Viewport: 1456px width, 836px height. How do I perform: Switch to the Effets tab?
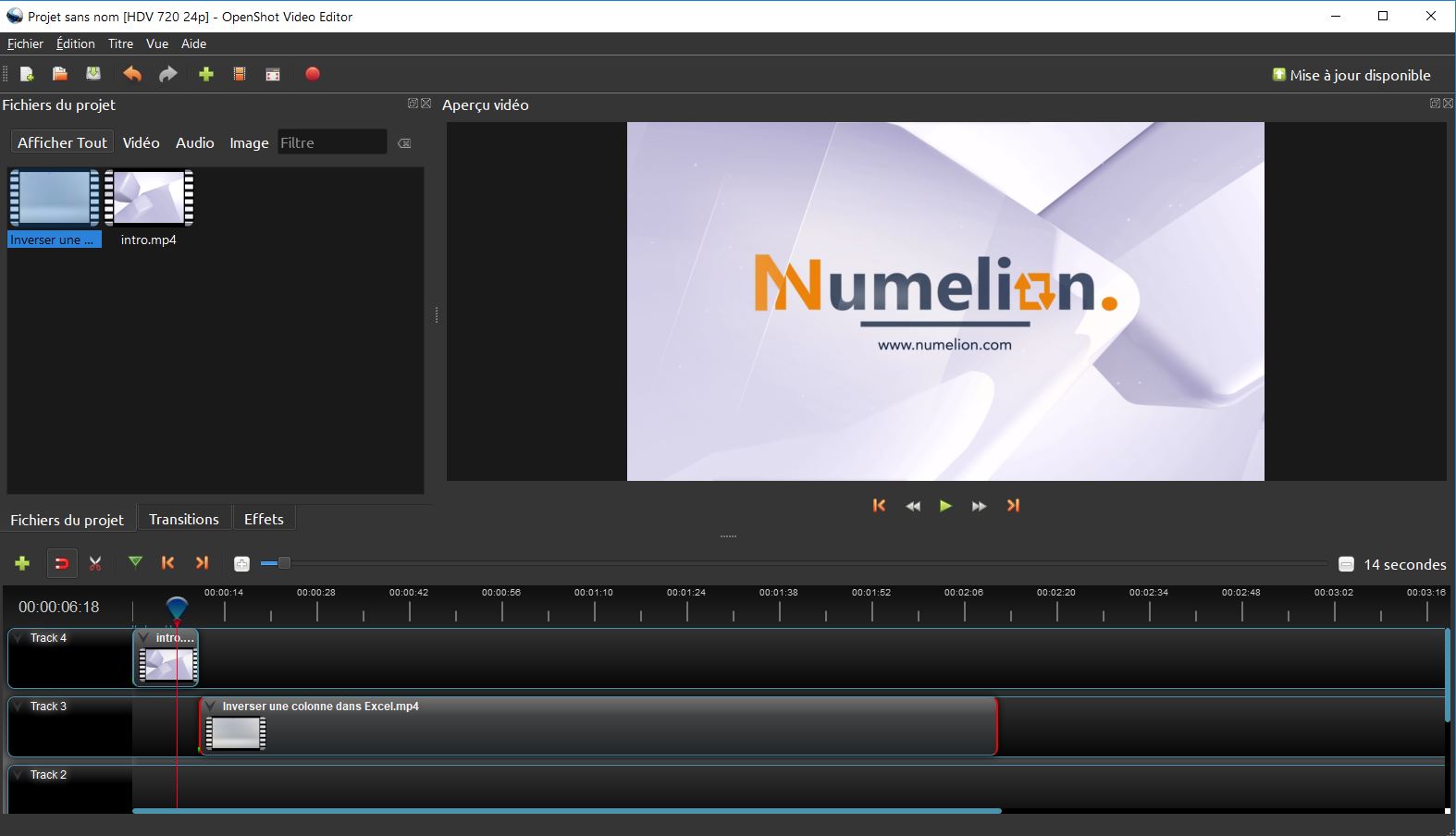coord(264,519)
